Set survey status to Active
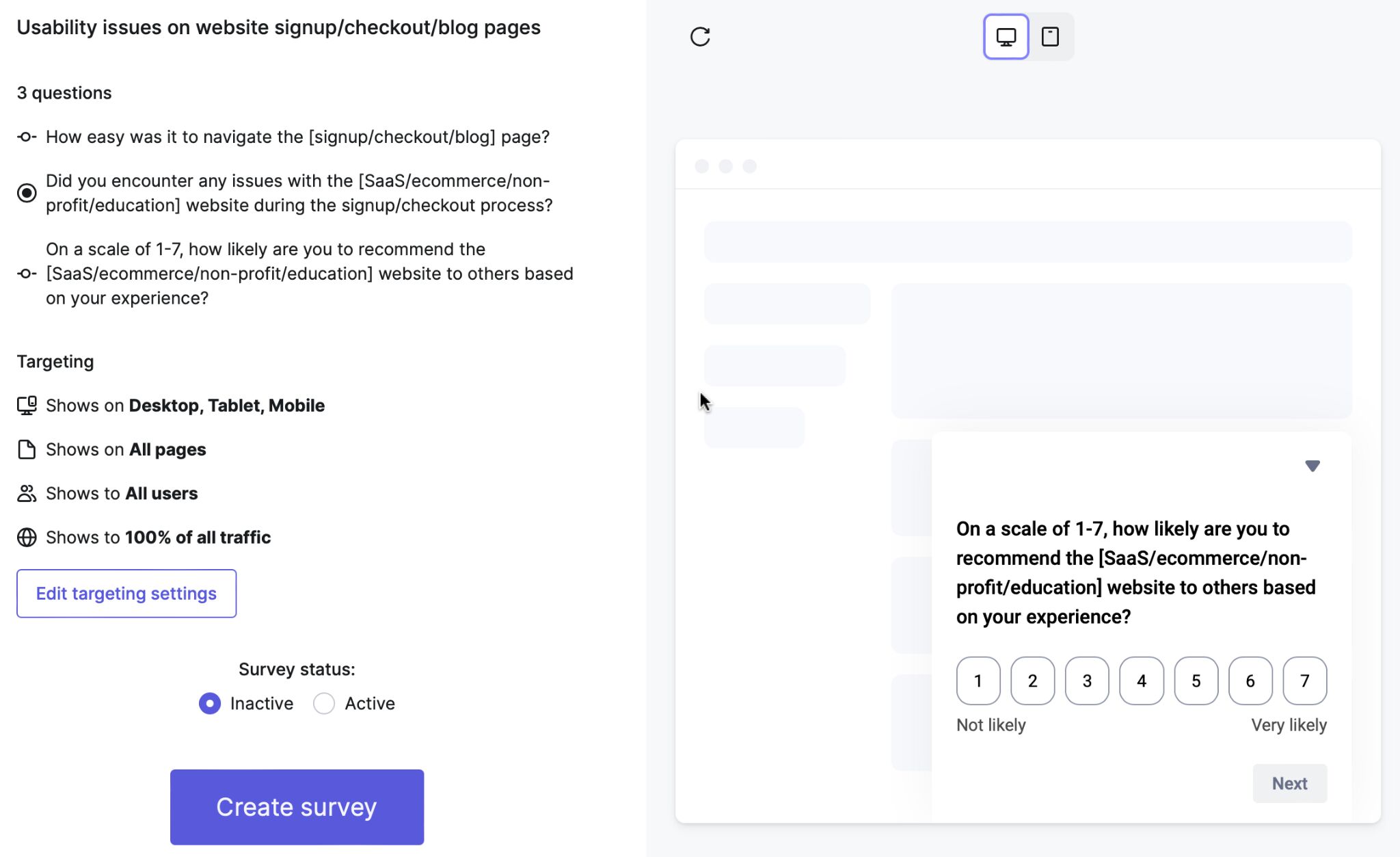 pos(323,703)
